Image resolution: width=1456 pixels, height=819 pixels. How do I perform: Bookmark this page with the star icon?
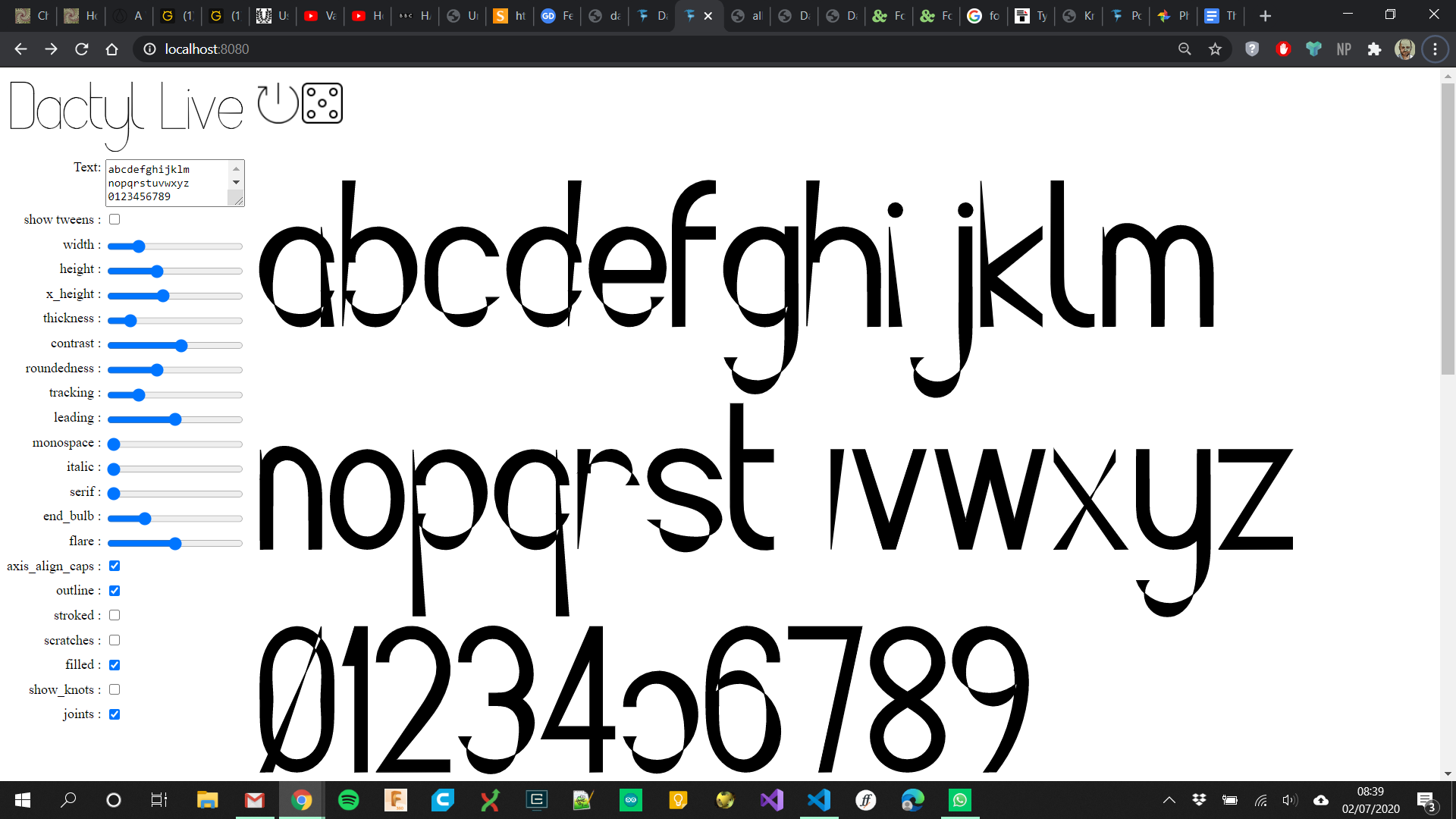(1216, 49)
